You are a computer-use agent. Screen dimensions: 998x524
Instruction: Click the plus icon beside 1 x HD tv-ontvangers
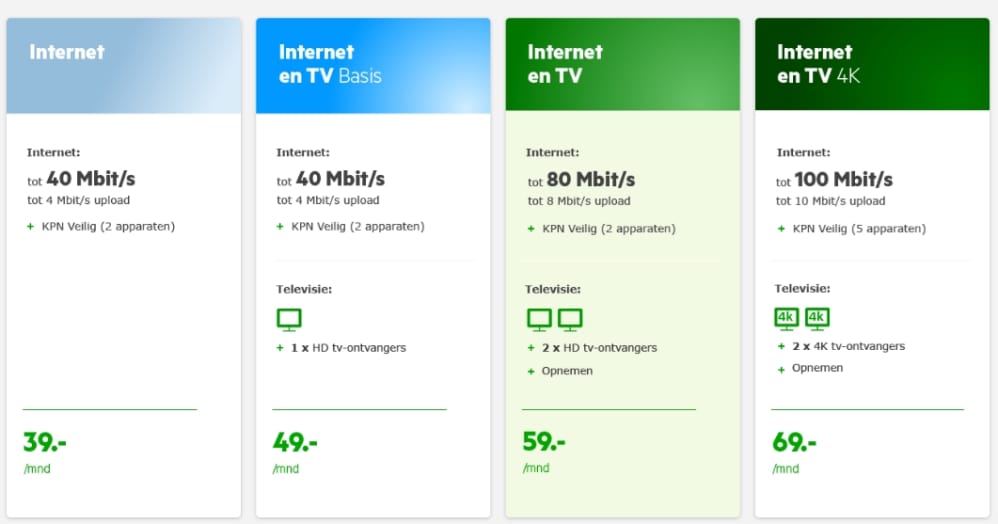click(x=281, y=348)
